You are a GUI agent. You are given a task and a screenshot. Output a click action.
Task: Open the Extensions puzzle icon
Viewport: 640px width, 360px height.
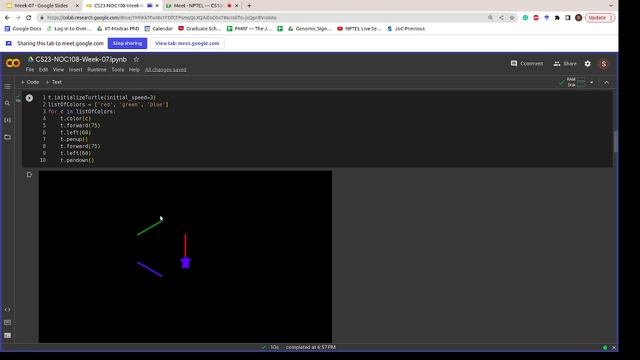[557, 18]
